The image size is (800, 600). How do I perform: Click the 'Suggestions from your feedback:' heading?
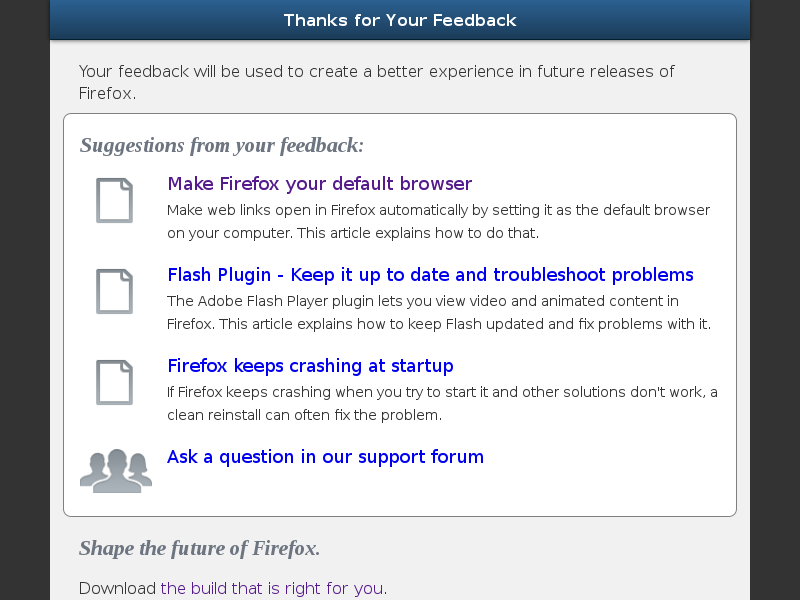(x=222, y=145)
